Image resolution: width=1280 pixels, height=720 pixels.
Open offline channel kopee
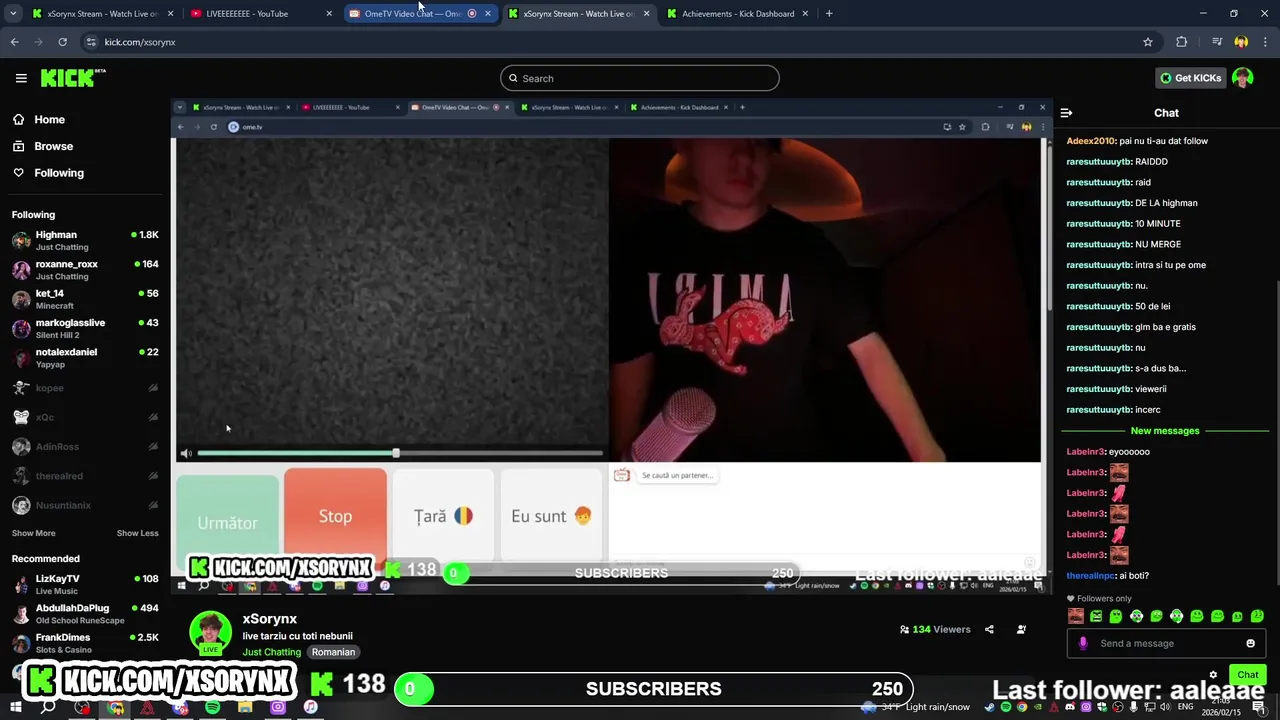[x=85, y=388]
